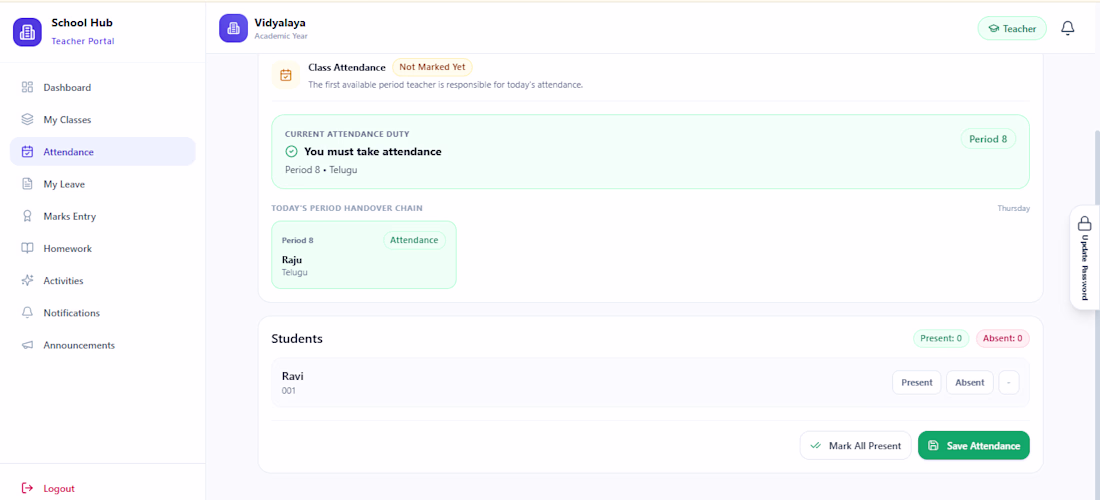Click the School Hub logo icon
Viewport: 1100px width, 500px height.
(x=27, y=32)
